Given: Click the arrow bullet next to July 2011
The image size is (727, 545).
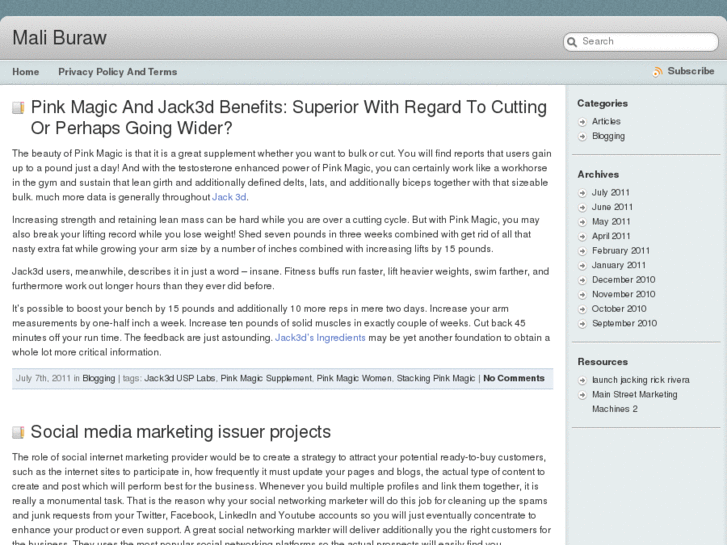Looking at the screenshot, I should point(583,193).
